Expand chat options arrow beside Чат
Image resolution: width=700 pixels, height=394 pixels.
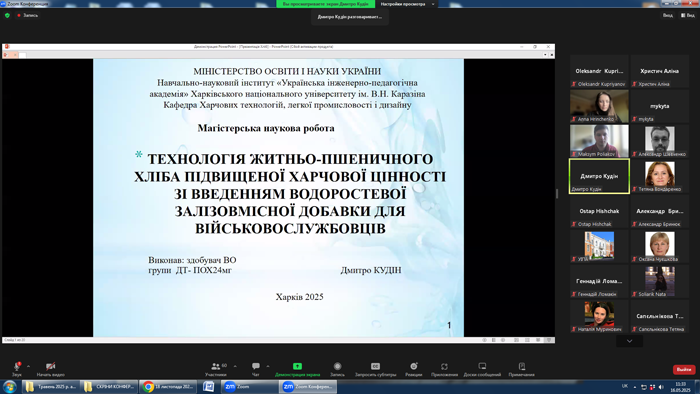pyautogui.click(x=268, y=366)
